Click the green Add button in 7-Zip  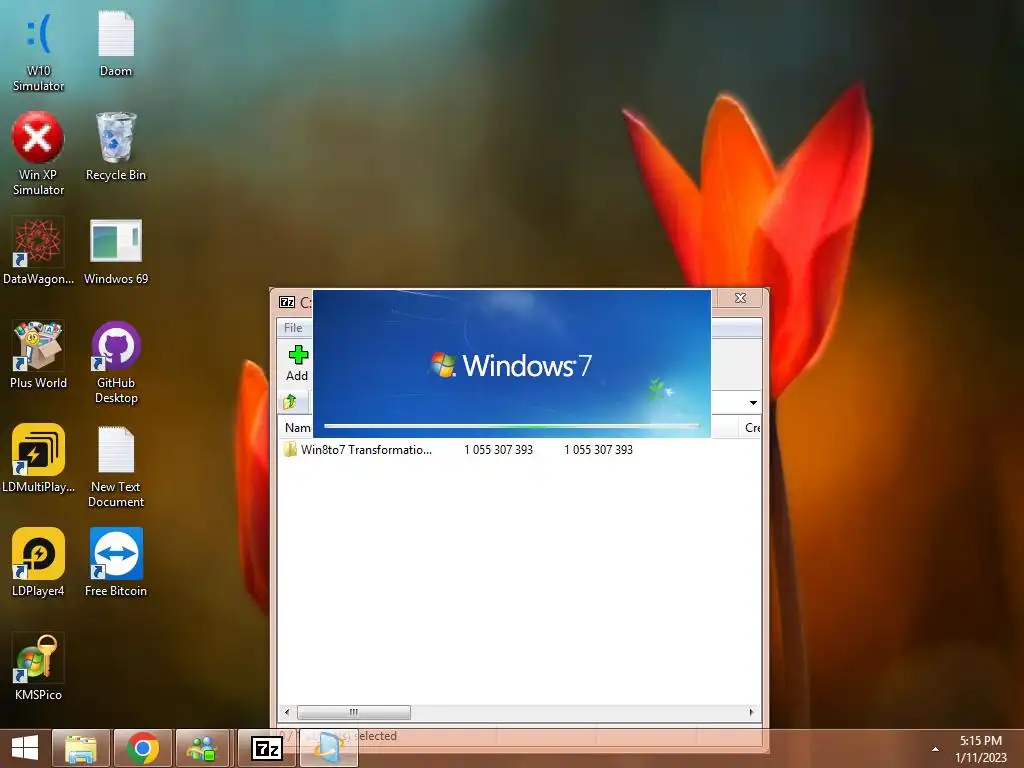coord(297,363)
